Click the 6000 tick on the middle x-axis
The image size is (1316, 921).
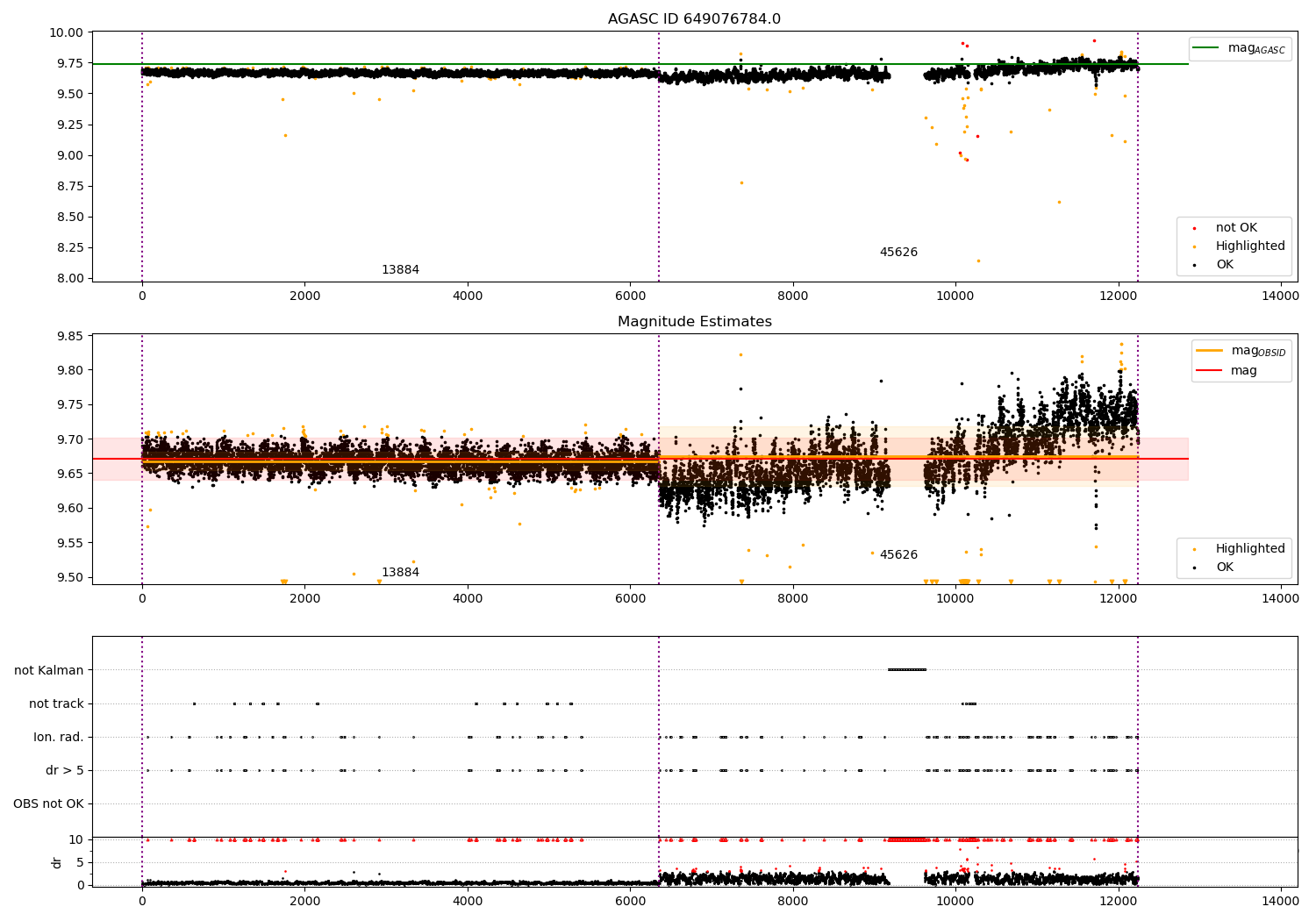tap(630, 598)
